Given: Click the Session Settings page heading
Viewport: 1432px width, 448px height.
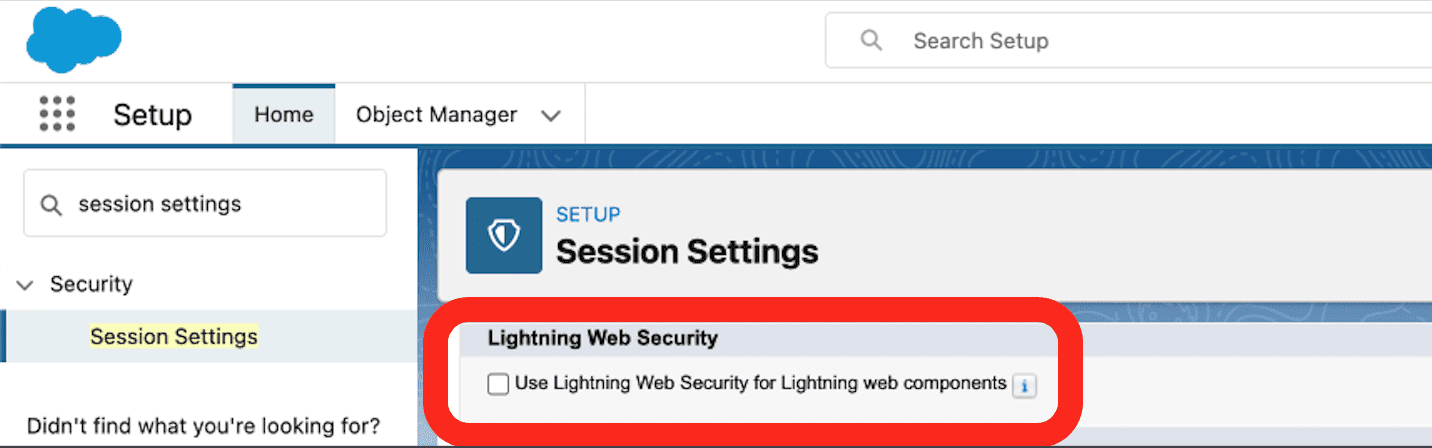Looking at the screenshot, I should pos(687,251).
